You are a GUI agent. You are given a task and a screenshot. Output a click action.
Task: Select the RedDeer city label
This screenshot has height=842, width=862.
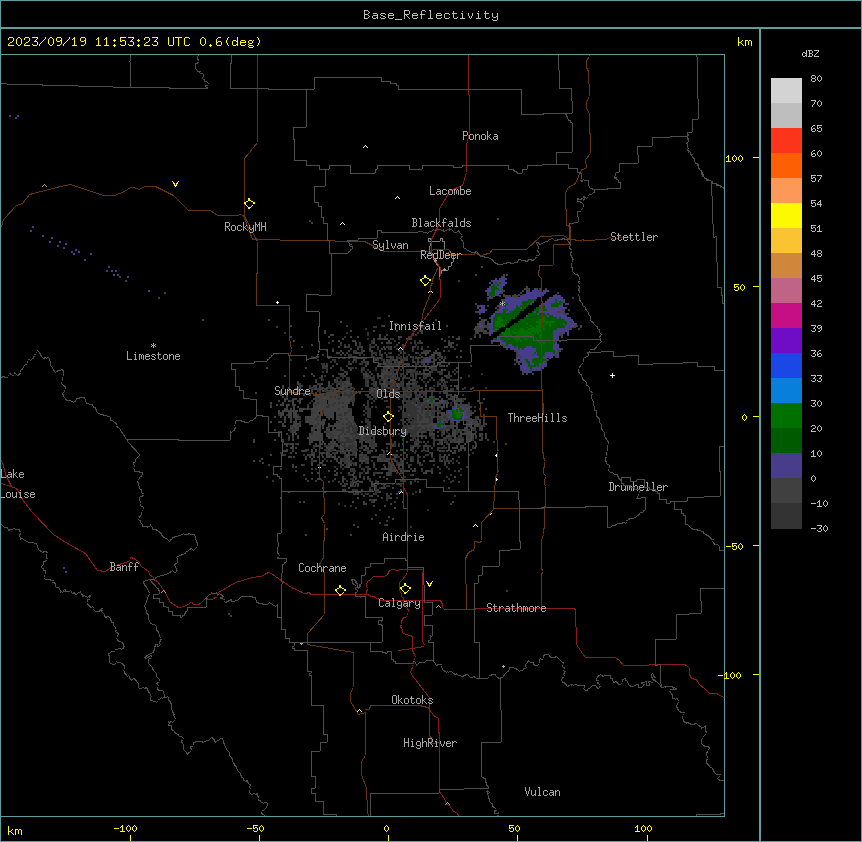coord(440,255)
